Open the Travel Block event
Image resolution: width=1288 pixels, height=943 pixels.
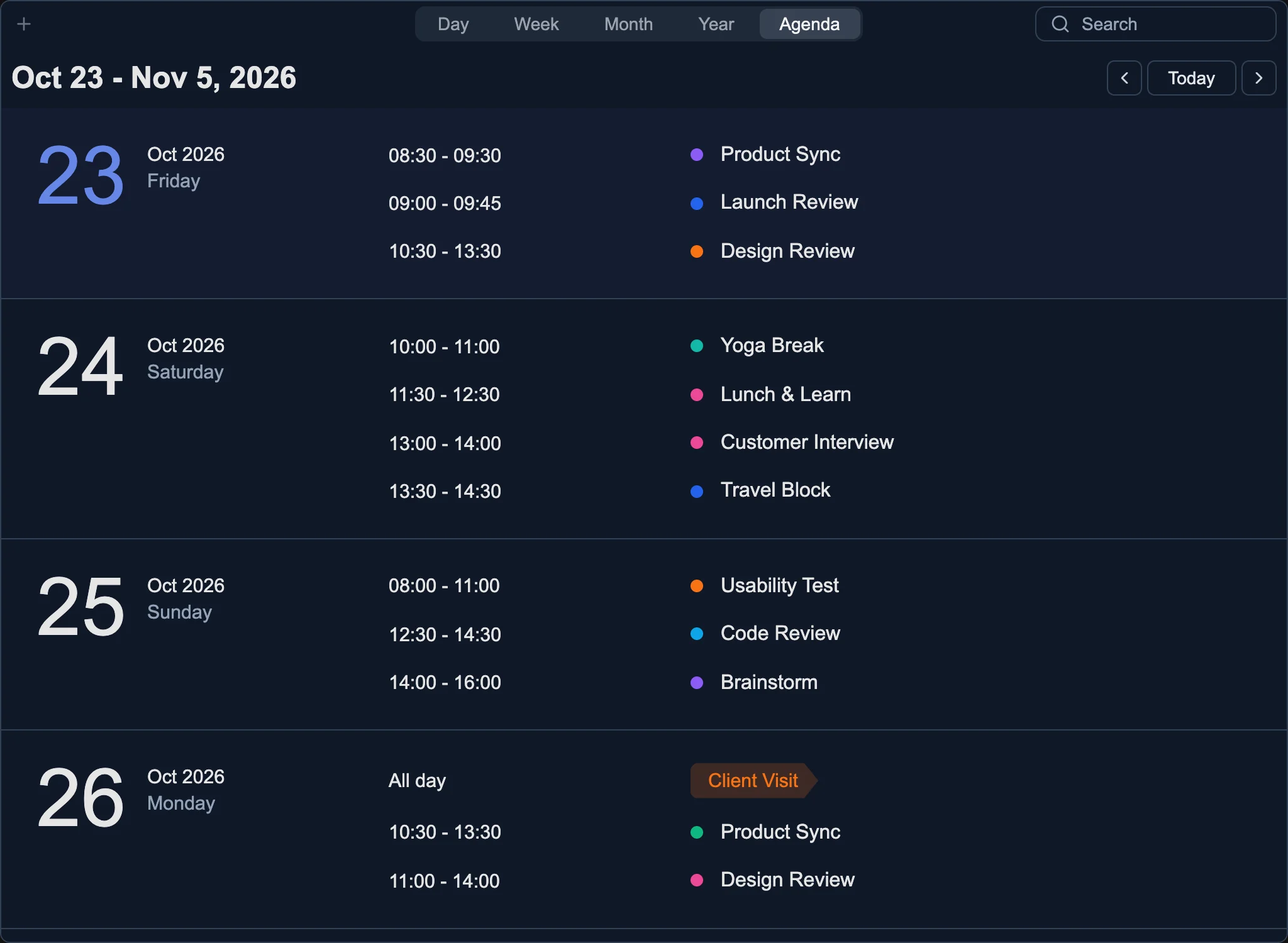[x=775, y=490]
